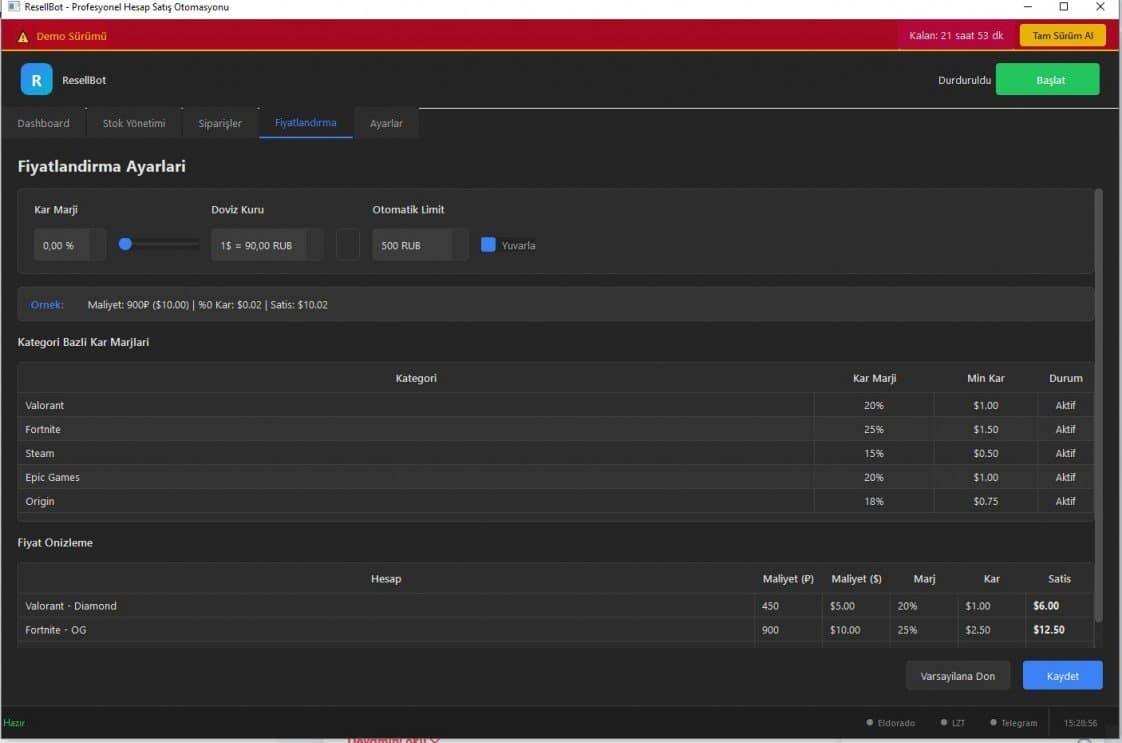Click the Min Kar column header

985,378
